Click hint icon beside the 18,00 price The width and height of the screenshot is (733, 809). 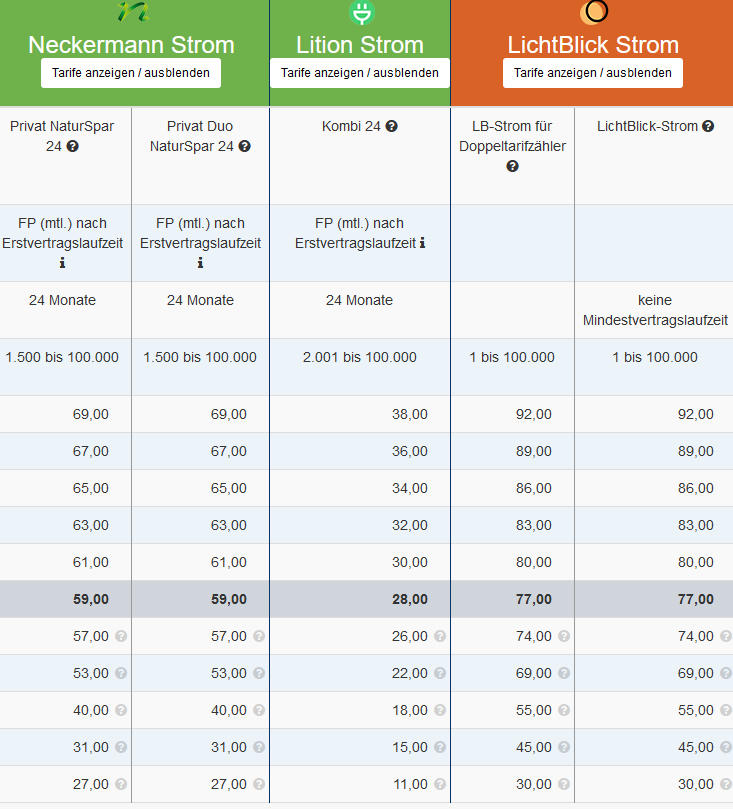440,710
